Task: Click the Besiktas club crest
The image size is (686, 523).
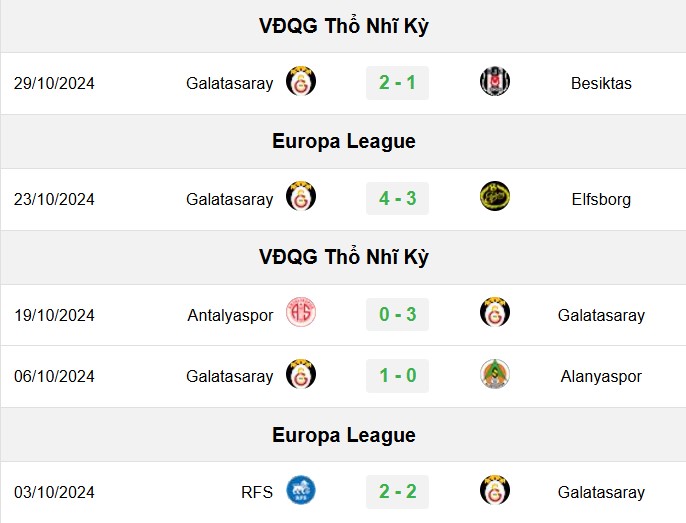Action: click(495, 81)
